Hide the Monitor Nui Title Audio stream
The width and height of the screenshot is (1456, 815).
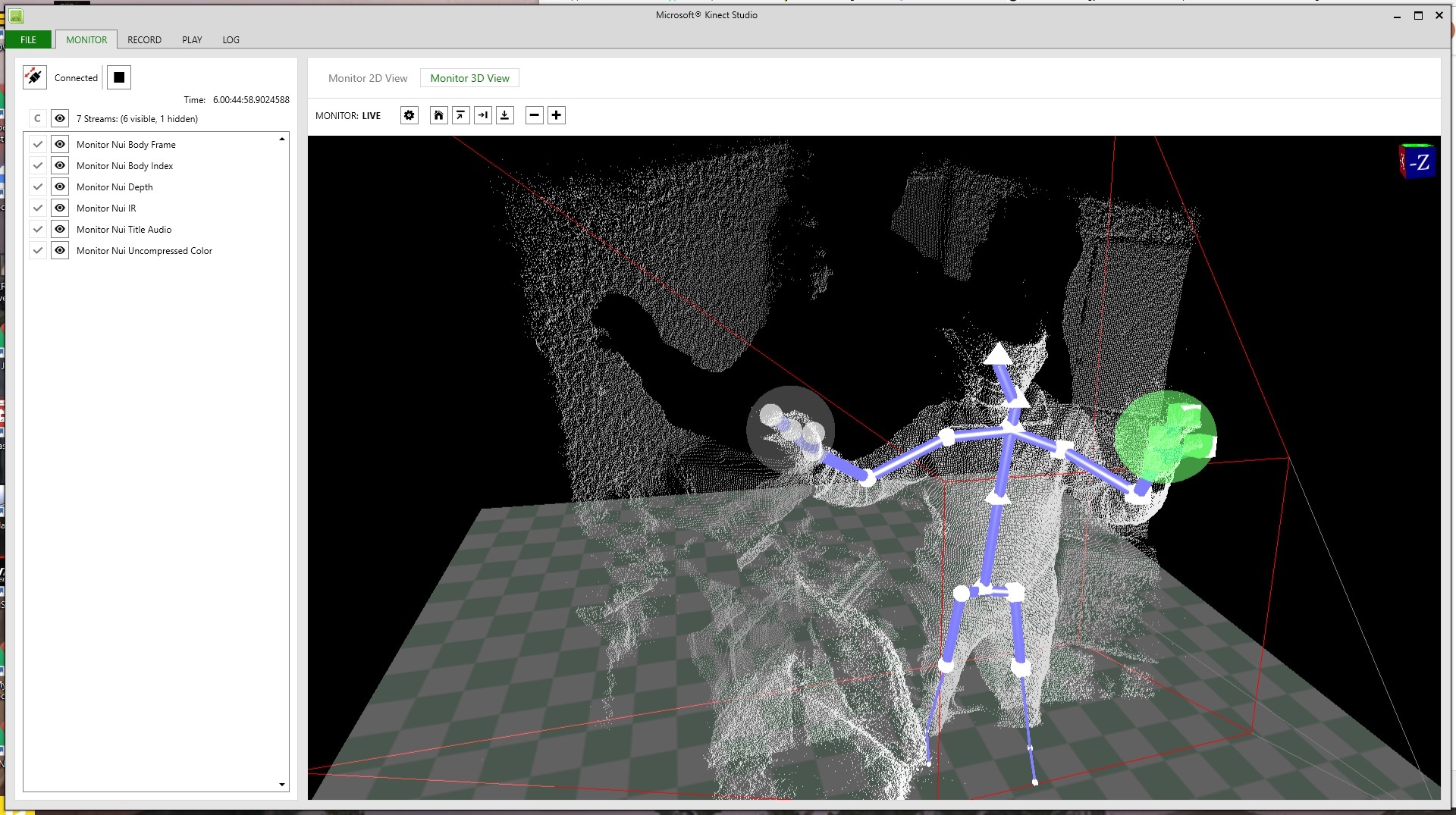[x=60, y=229]
